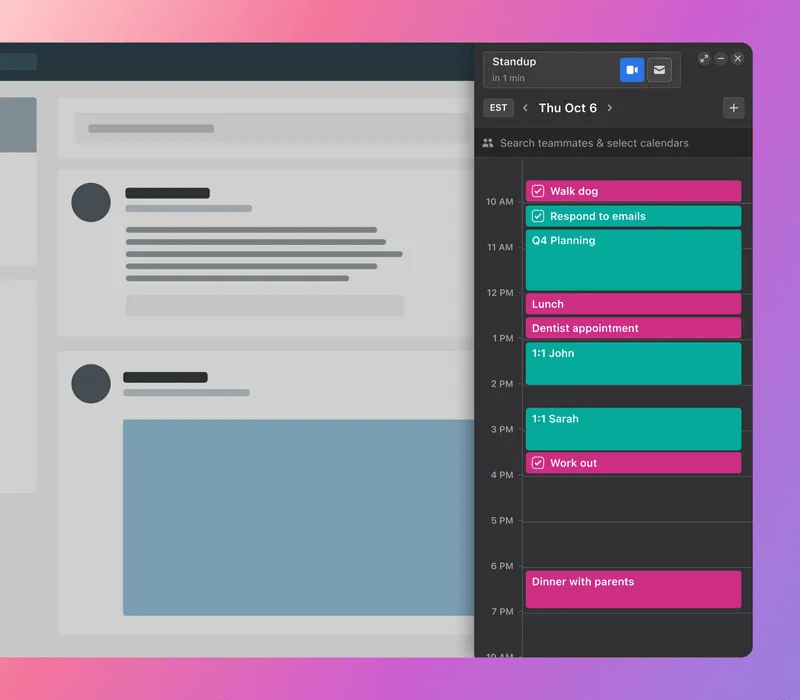Click the teammates people icon
800x700 pixels.
click(488, 143)
